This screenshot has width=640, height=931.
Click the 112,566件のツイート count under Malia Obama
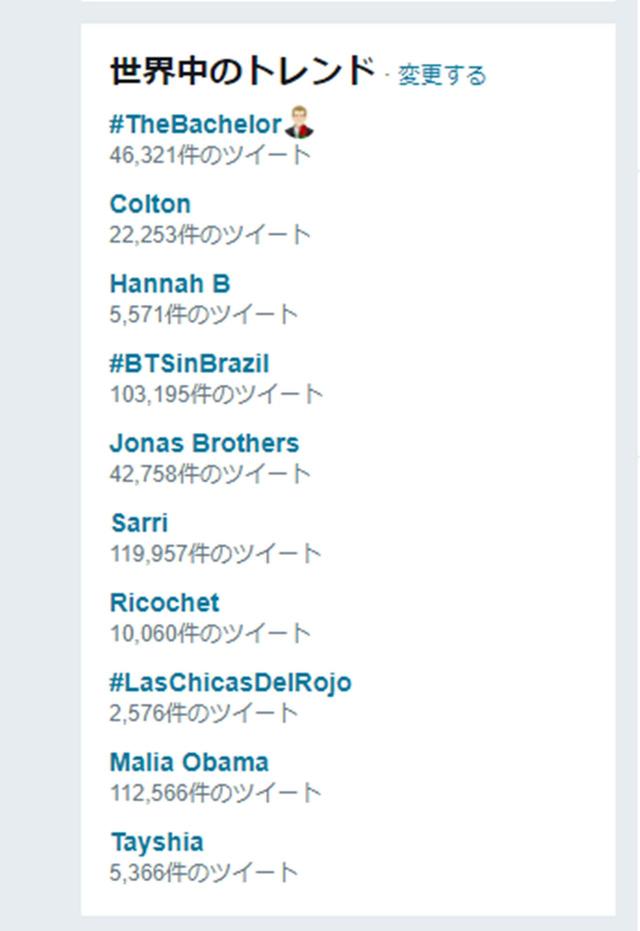pyautogui.click(x=216, y=793)
